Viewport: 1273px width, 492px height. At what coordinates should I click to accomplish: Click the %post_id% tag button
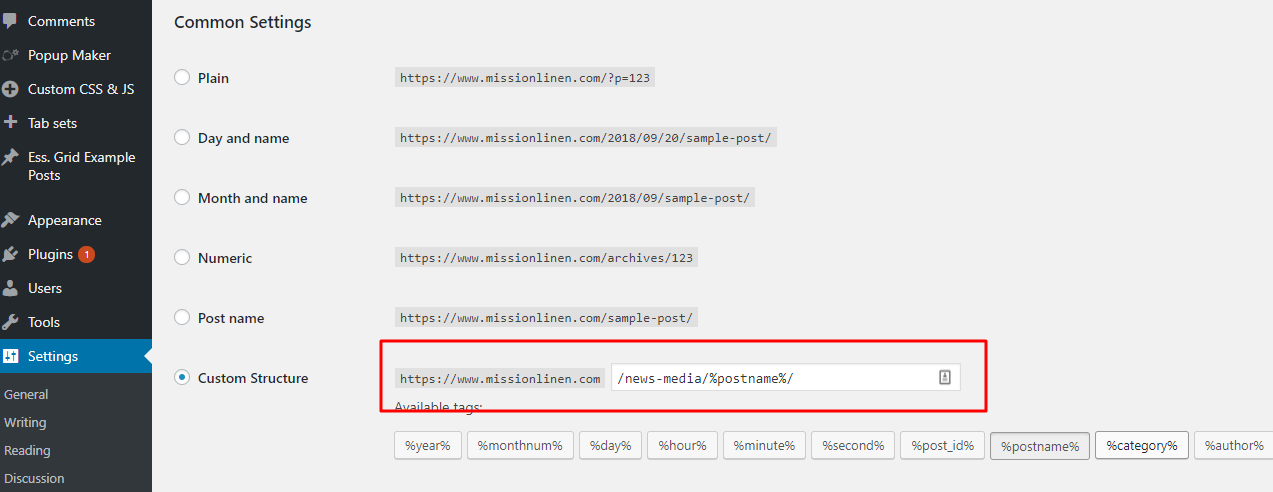943,445
